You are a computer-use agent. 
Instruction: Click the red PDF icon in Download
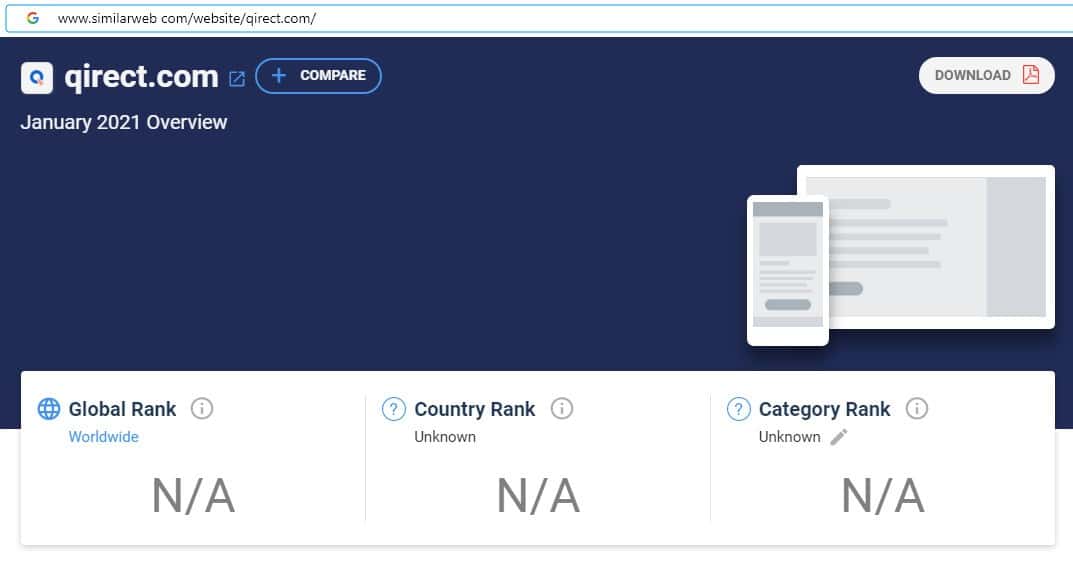[1031, 75]
